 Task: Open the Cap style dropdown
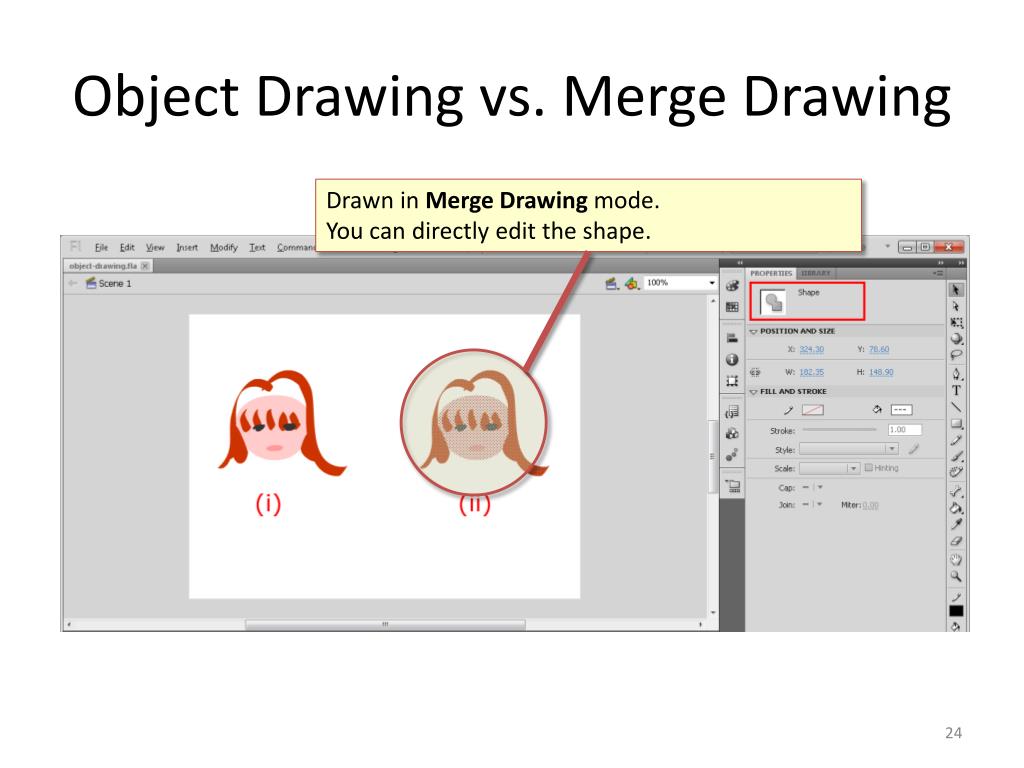click(813, 487)
